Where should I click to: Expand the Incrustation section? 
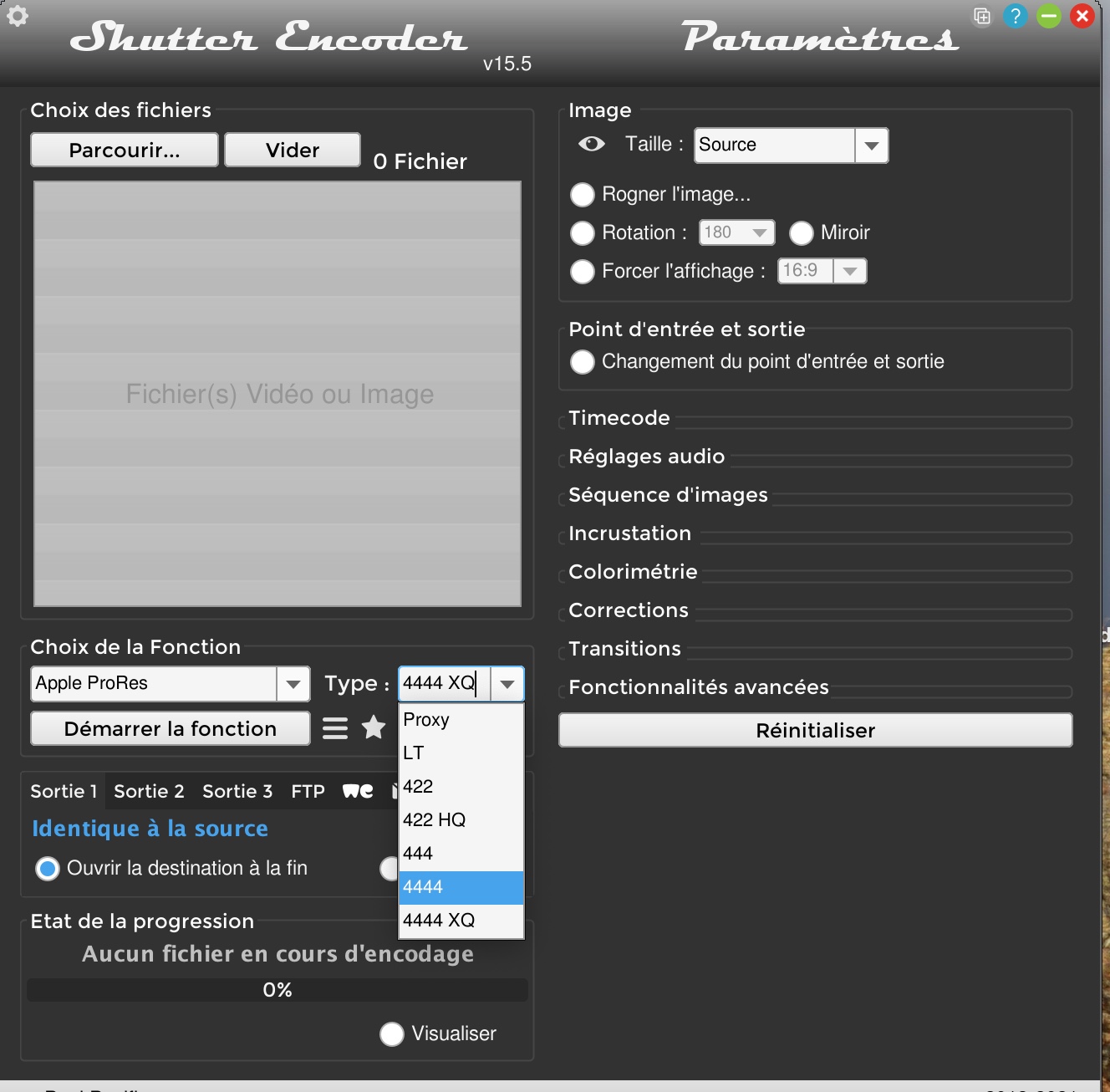pos(629,533)
